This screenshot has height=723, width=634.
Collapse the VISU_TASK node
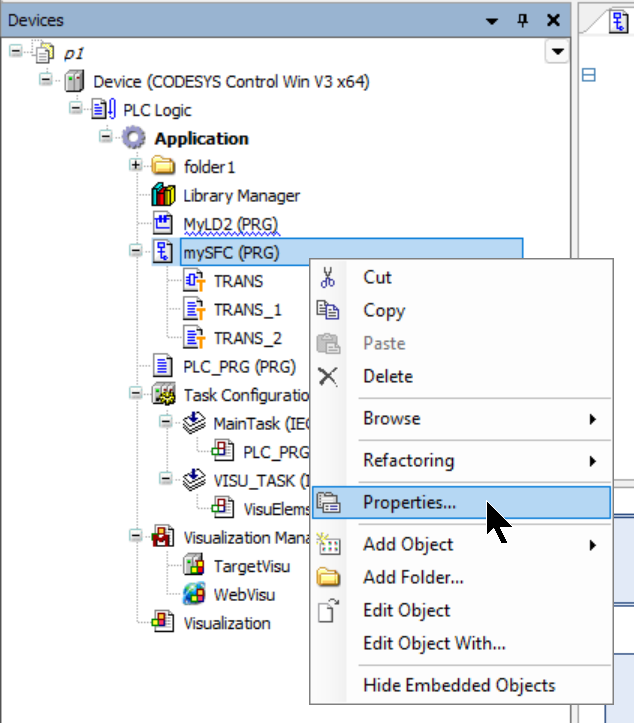(x=165, y=478)
